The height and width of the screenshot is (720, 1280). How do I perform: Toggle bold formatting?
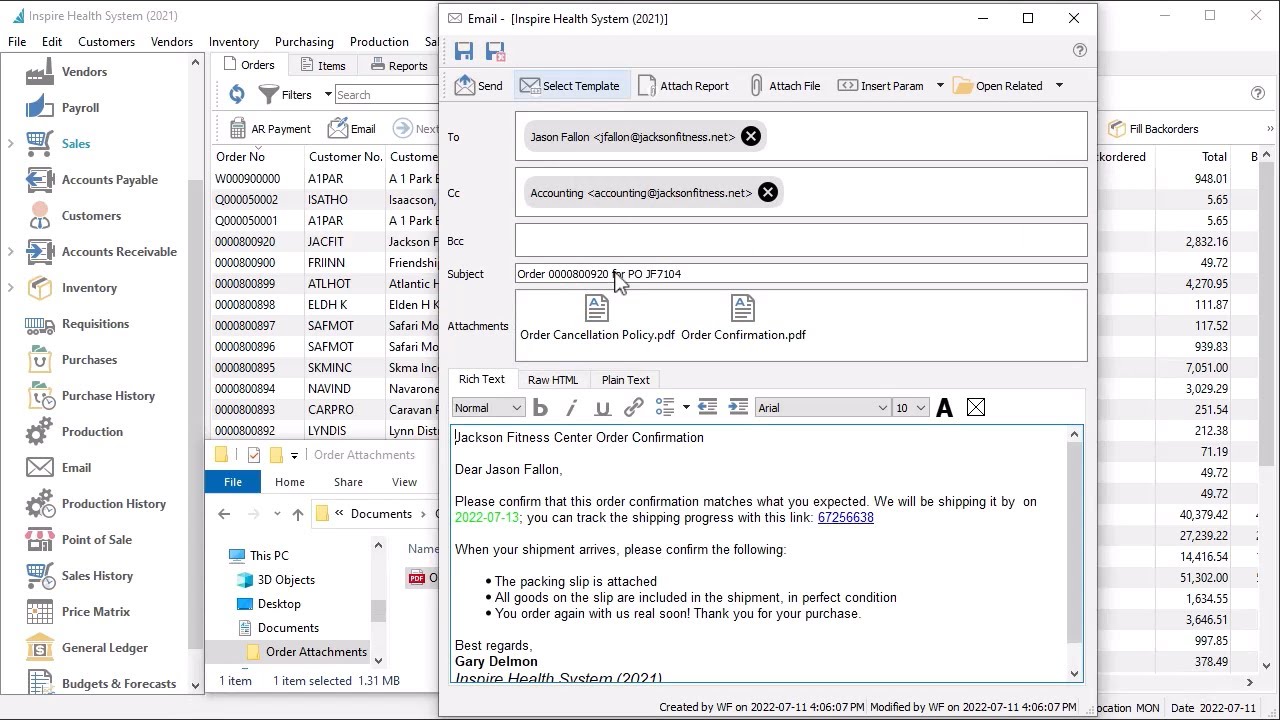tap(541, 408)
